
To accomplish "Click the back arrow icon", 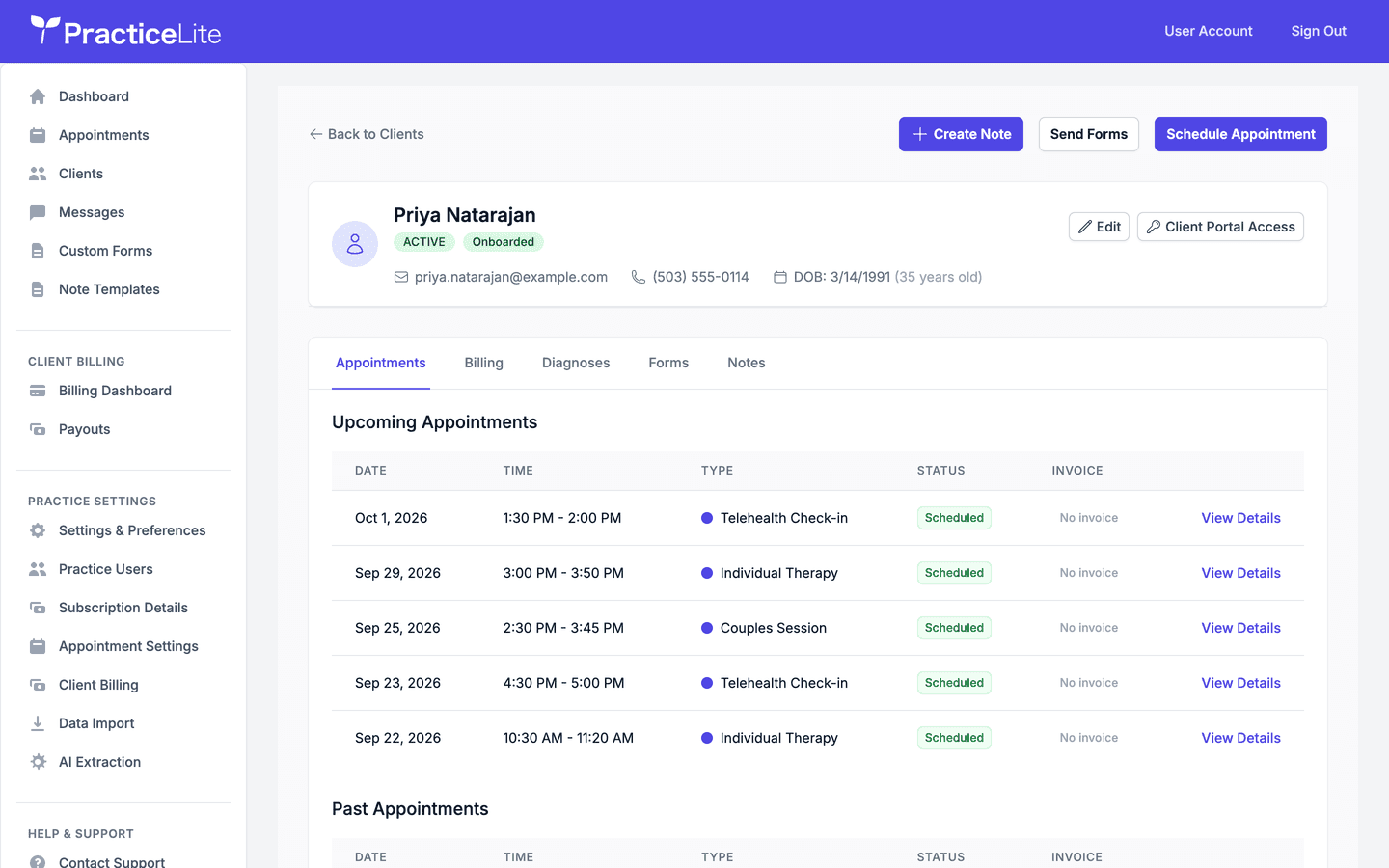I will point(315,134).
